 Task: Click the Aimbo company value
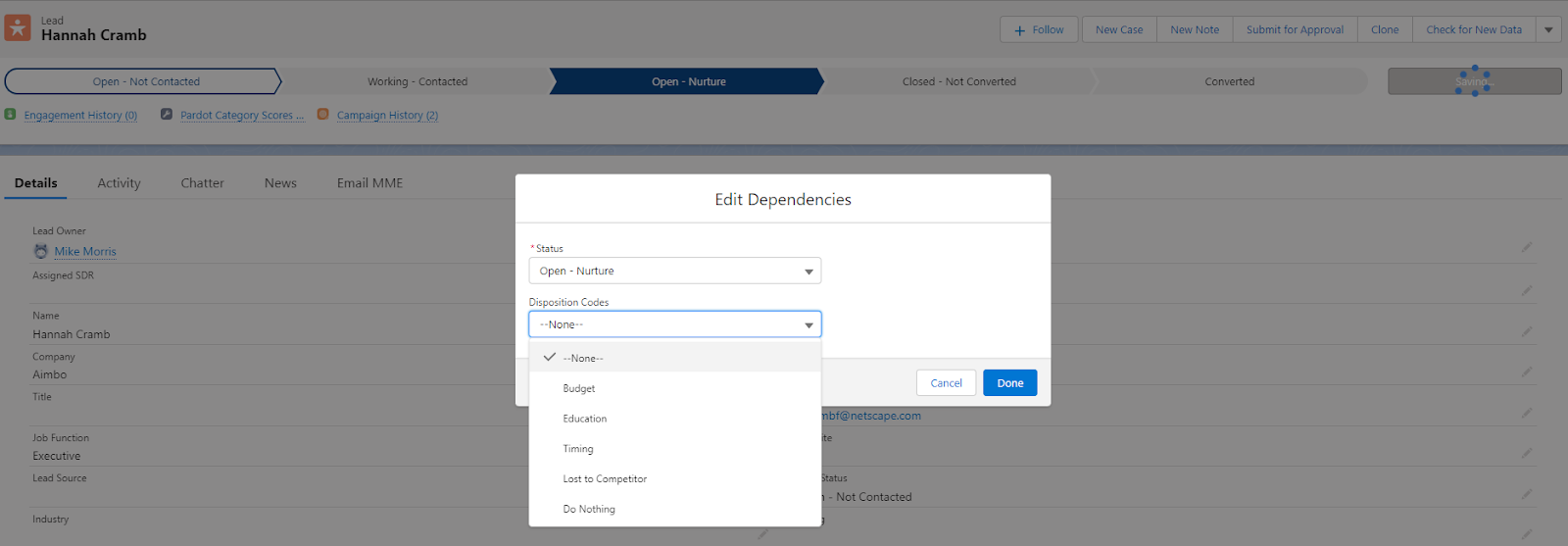(x=49, y=374)
